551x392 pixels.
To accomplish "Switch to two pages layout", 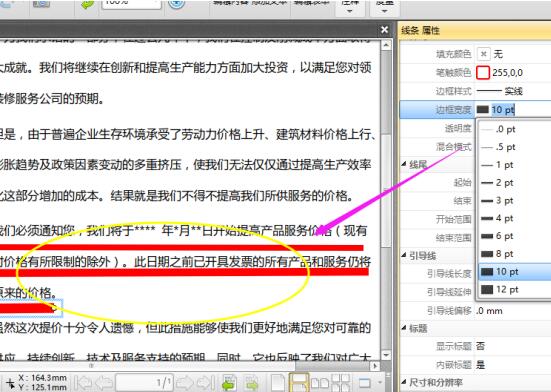I will coord(320,383).
